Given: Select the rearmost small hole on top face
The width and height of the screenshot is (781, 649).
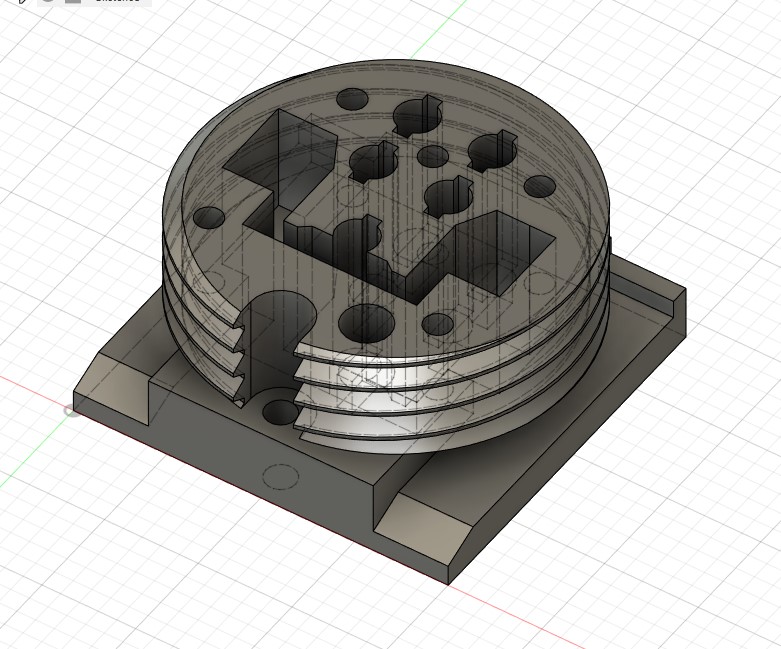Looking at the screenshot, I should pos(352,100).
